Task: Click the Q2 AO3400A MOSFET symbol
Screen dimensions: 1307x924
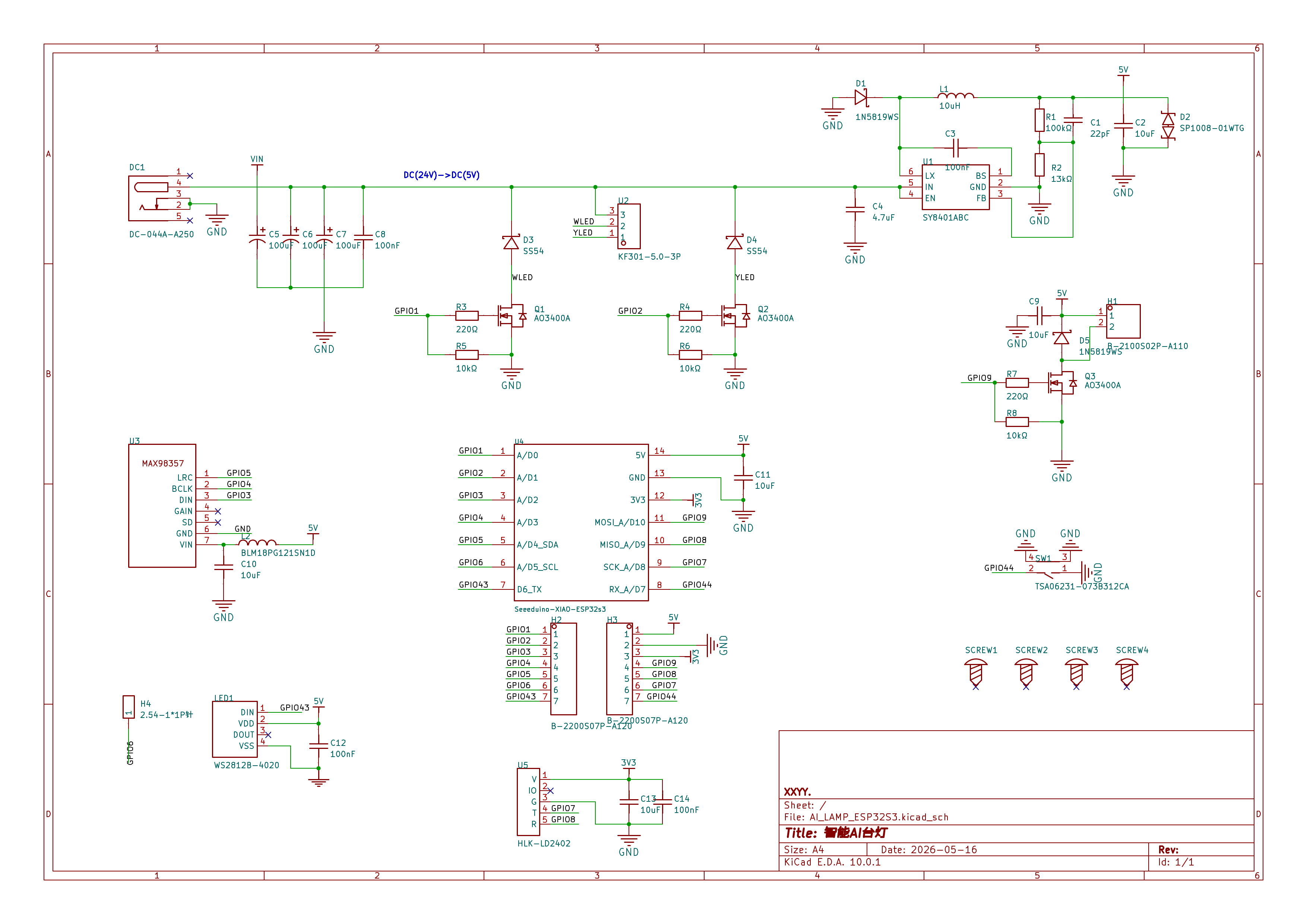Action: (735, 316)
